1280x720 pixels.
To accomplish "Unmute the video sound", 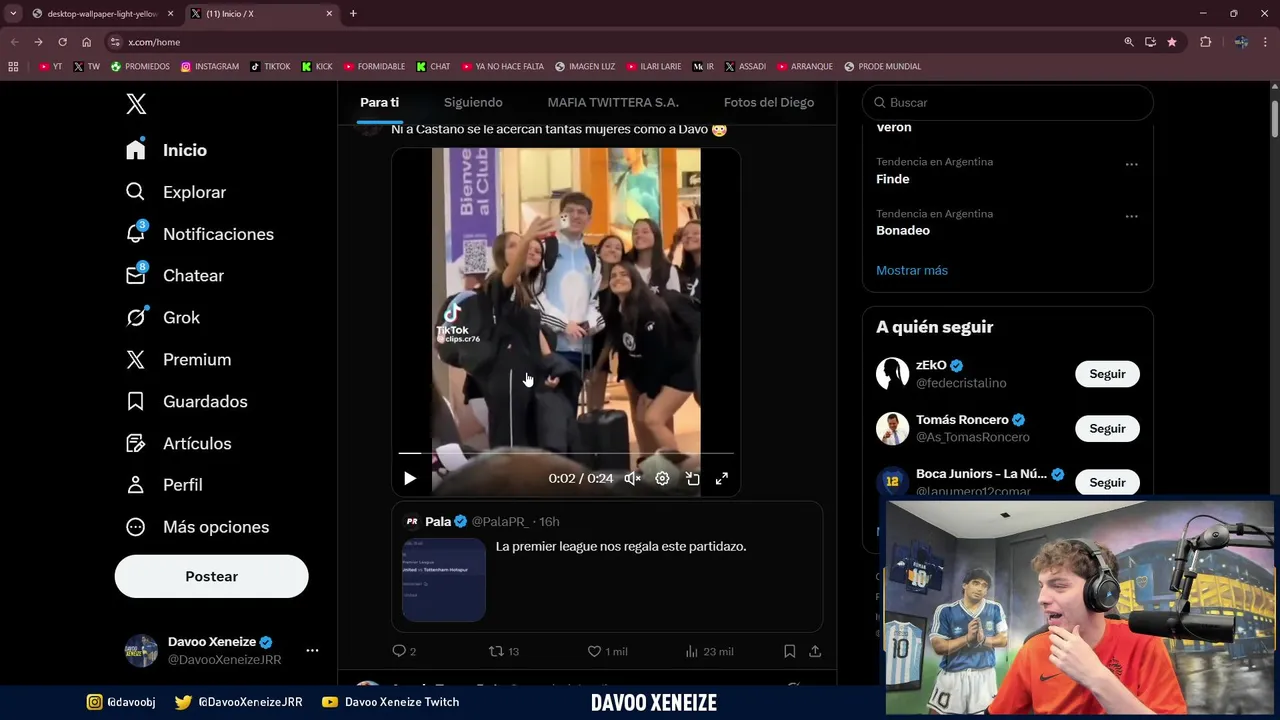I will [632, 479].
